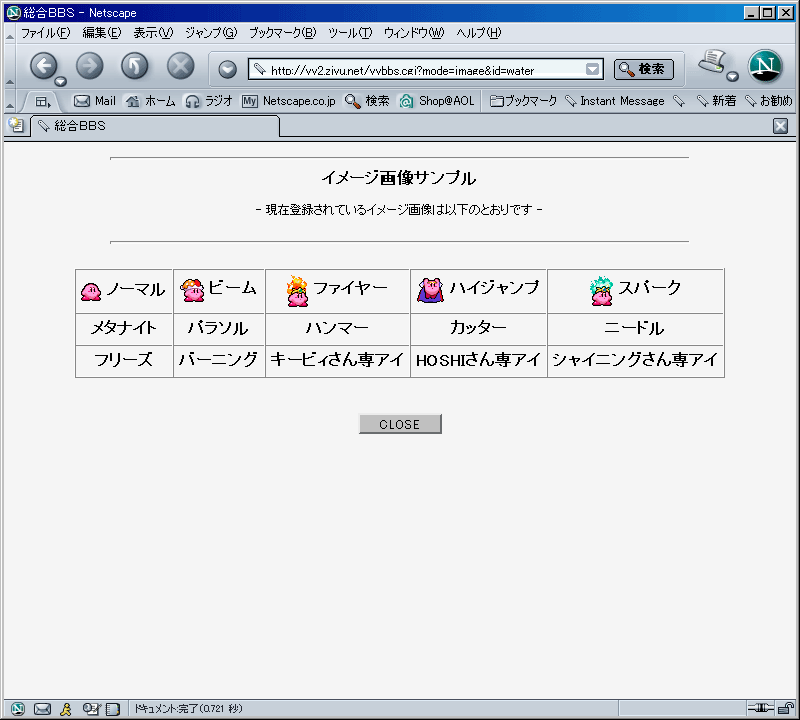Open Address Book from the status bar
This screenshot has height=720, width=800.
click(113, 708)
